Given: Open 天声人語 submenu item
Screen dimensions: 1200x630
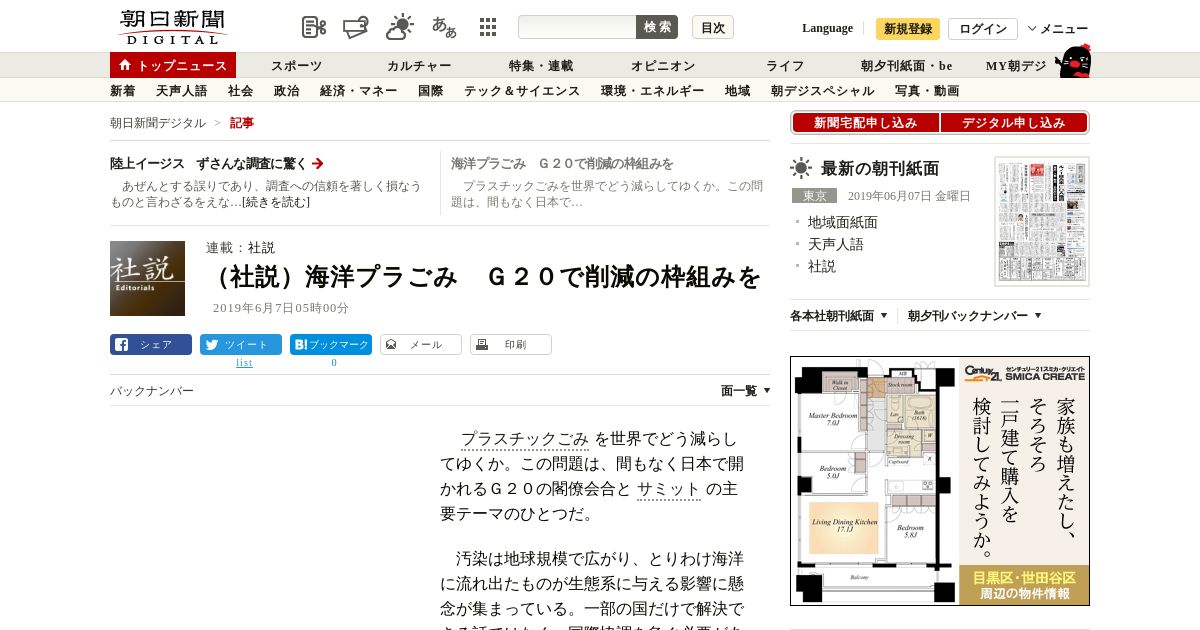Looking at the screenshot, I should (182, 91).
